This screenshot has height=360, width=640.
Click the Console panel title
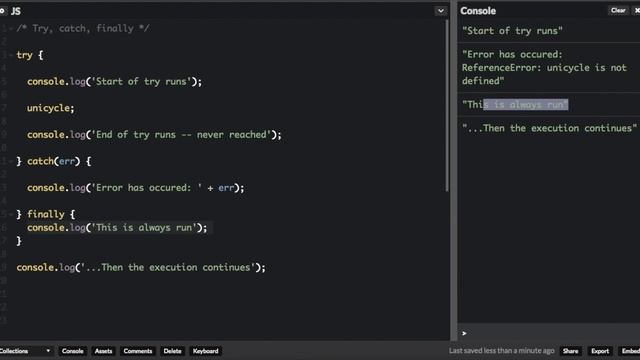click(478, 11)
